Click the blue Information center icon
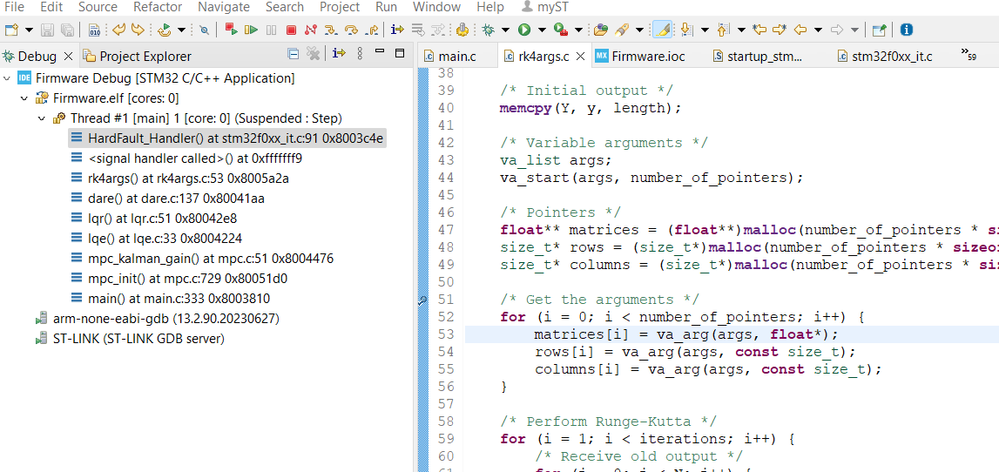This screenshot has height=472, width=999. point(906,29)
